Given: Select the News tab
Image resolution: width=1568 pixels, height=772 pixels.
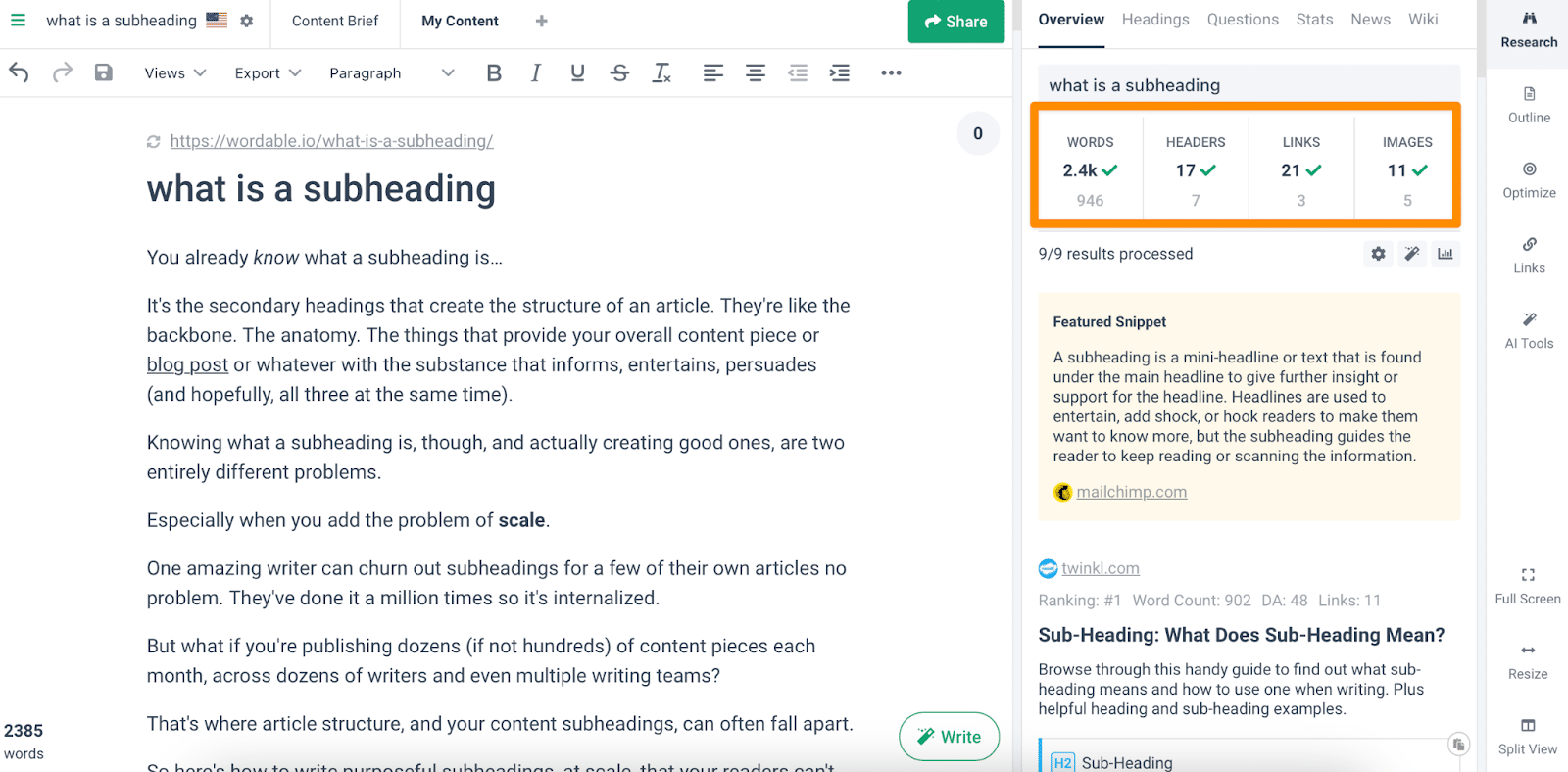Looking at the screenshot, I should pyautogui.click(x=1370, y=20).
